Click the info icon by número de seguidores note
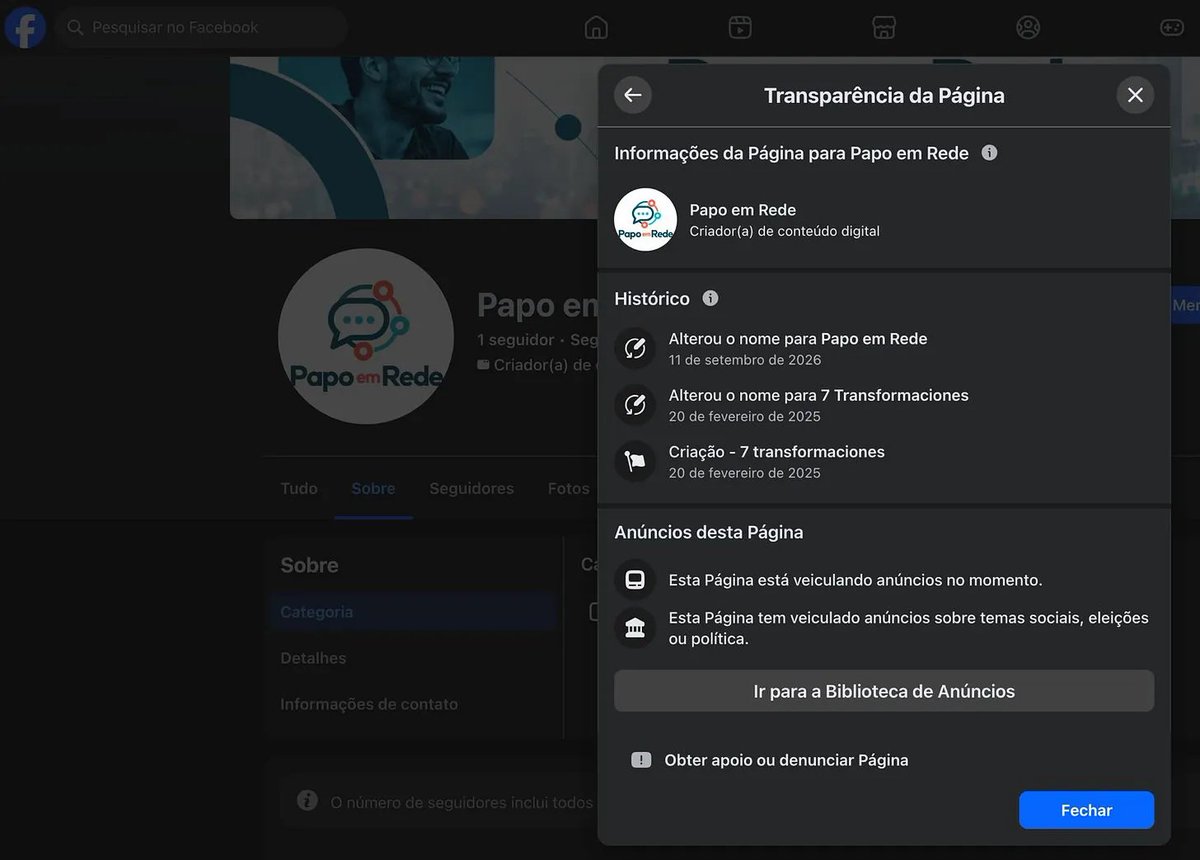The height and width of the screenshot is (860, 1200). [x=308, y=801]
